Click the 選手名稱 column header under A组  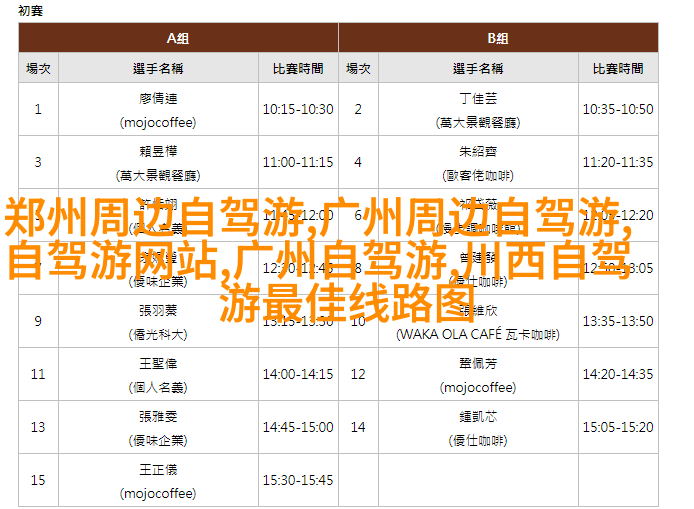(x=158, y=68)
